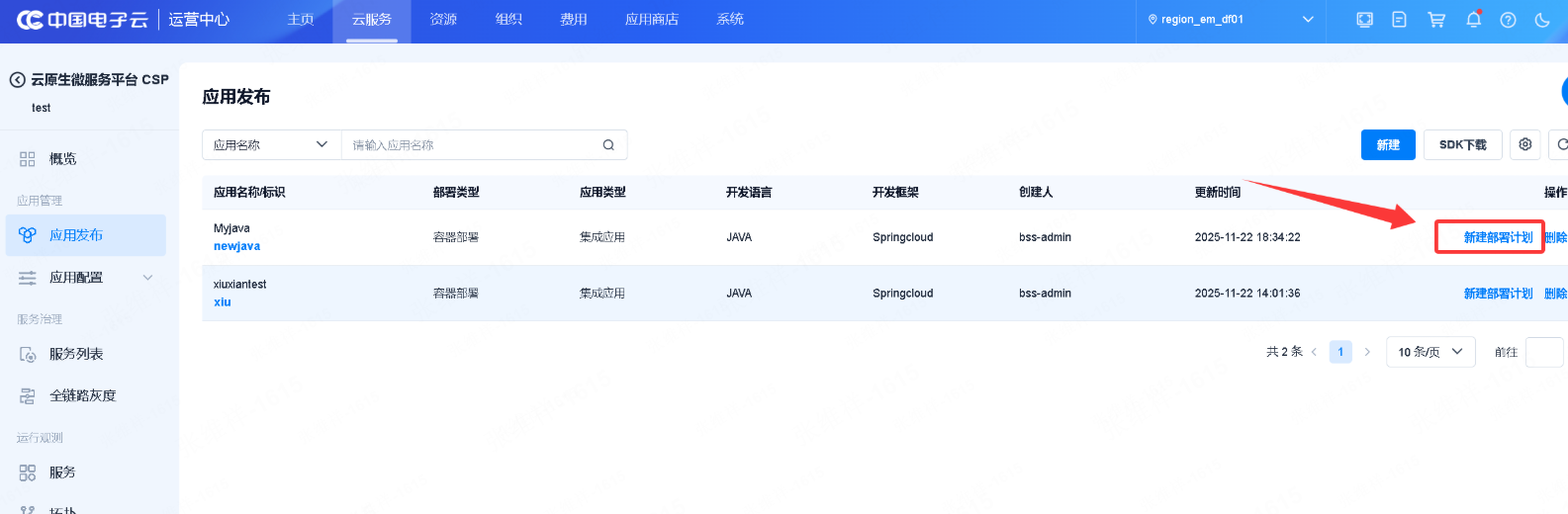
Task: Switch to the 资源 top tab
Action: [443, 20]
